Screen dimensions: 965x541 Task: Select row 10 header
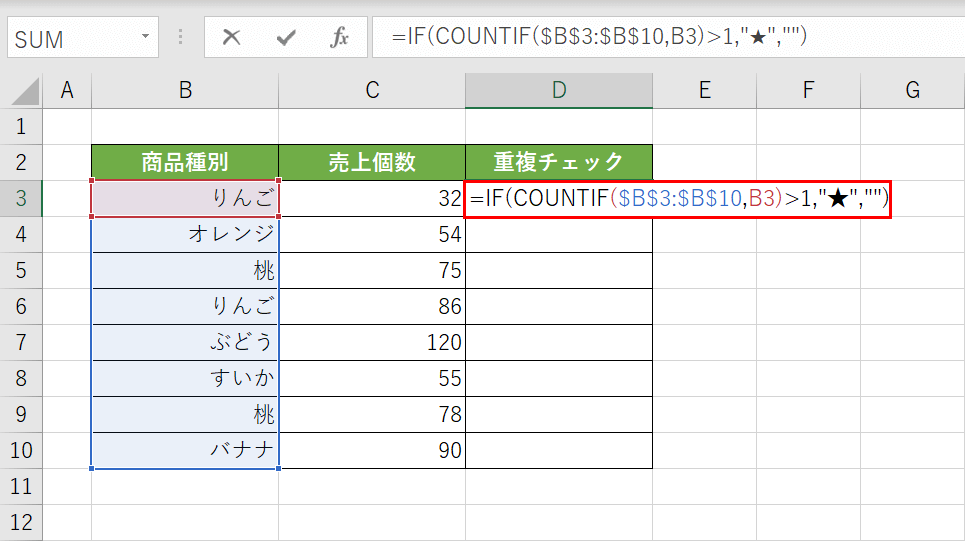[x=22, y=451]
